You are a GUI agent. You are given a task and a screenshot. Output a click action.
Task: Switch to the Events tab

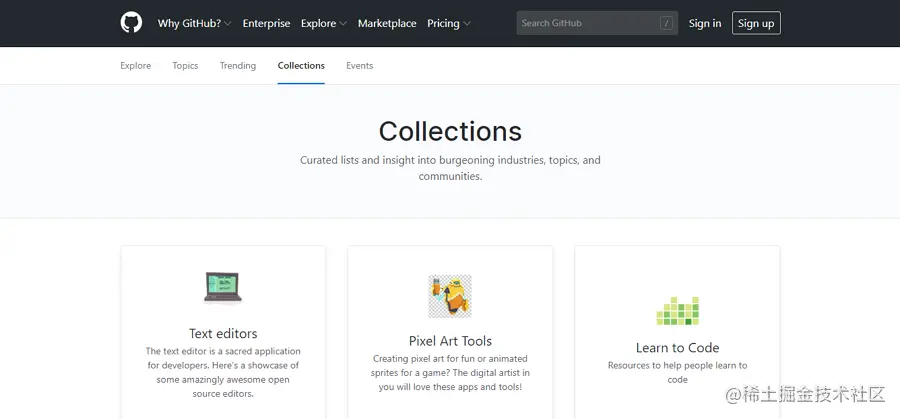(359, 65)
